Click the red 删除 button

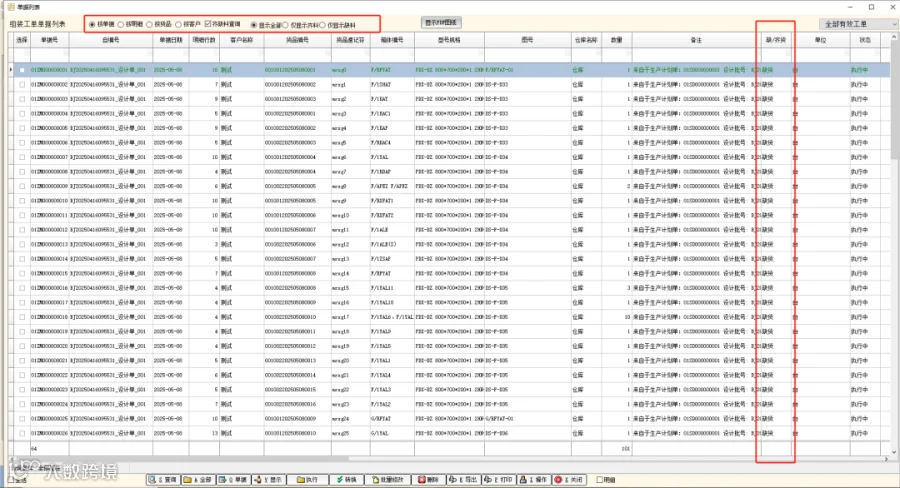pos(429,479)
